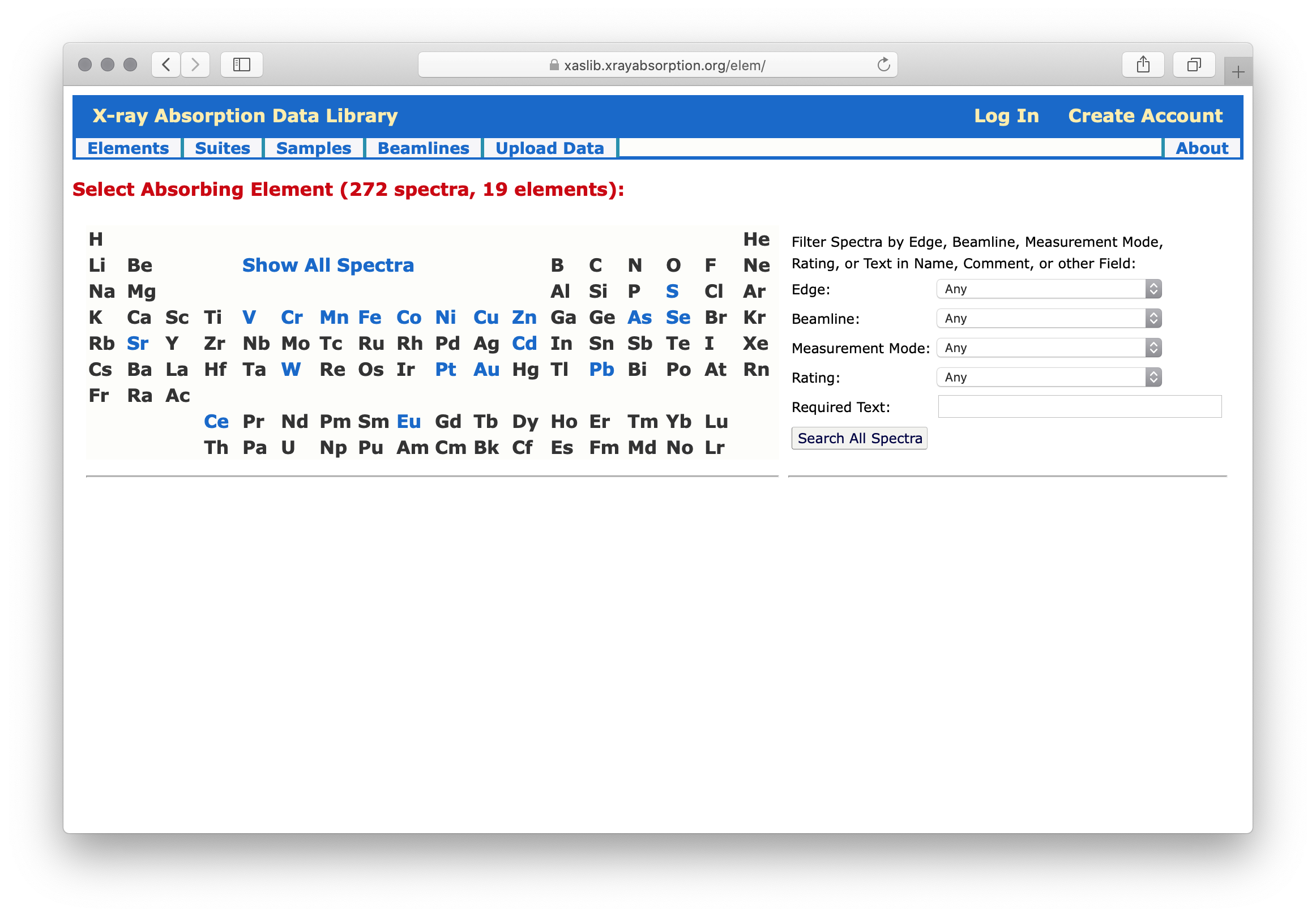Viewport: 1316px width, 917px height.
Task: Click the U element text
Action: [288, 448]
